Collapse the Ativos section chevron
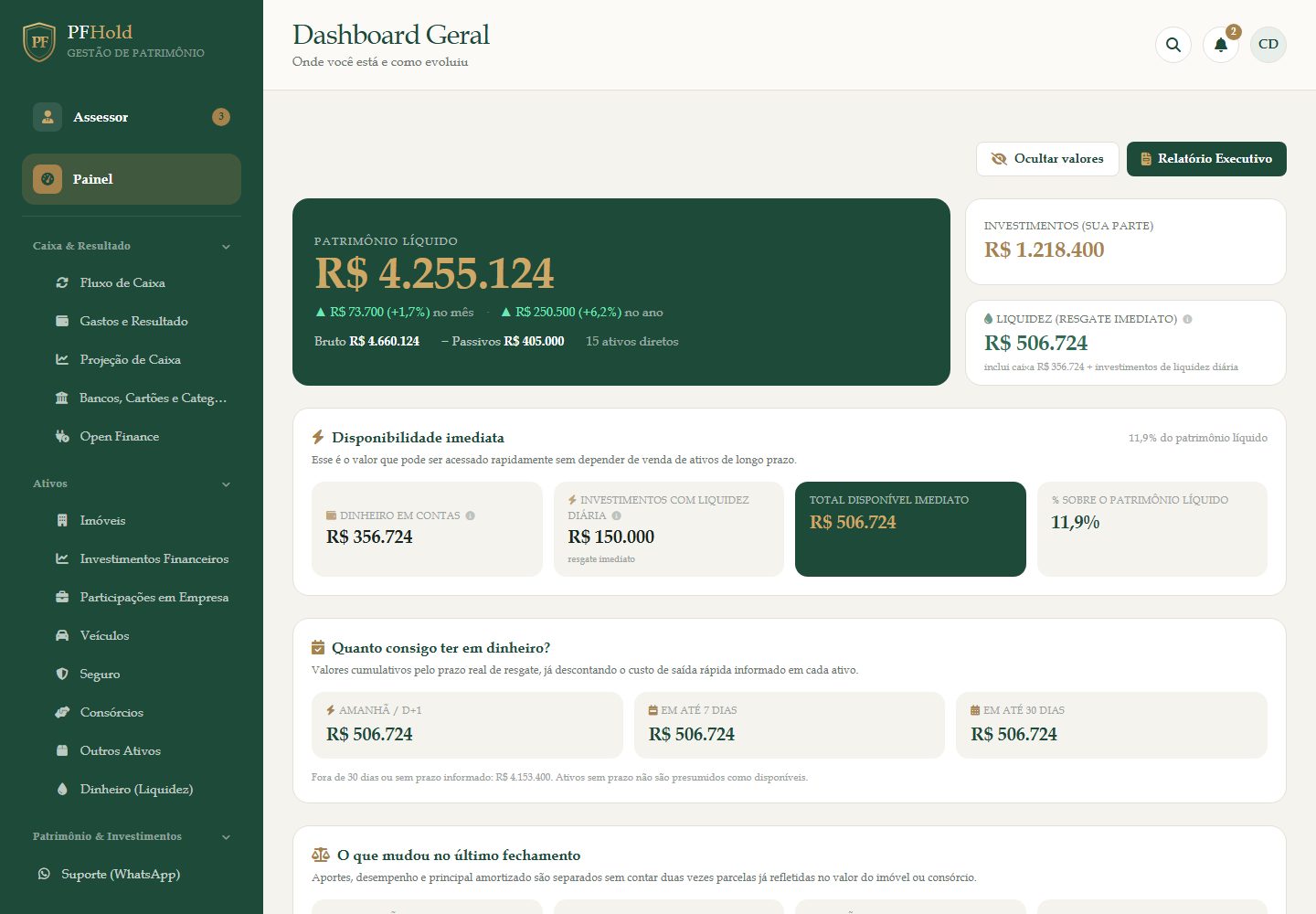Image resolution: width=1316 pixels, height=914 pixels. (226, 484)
